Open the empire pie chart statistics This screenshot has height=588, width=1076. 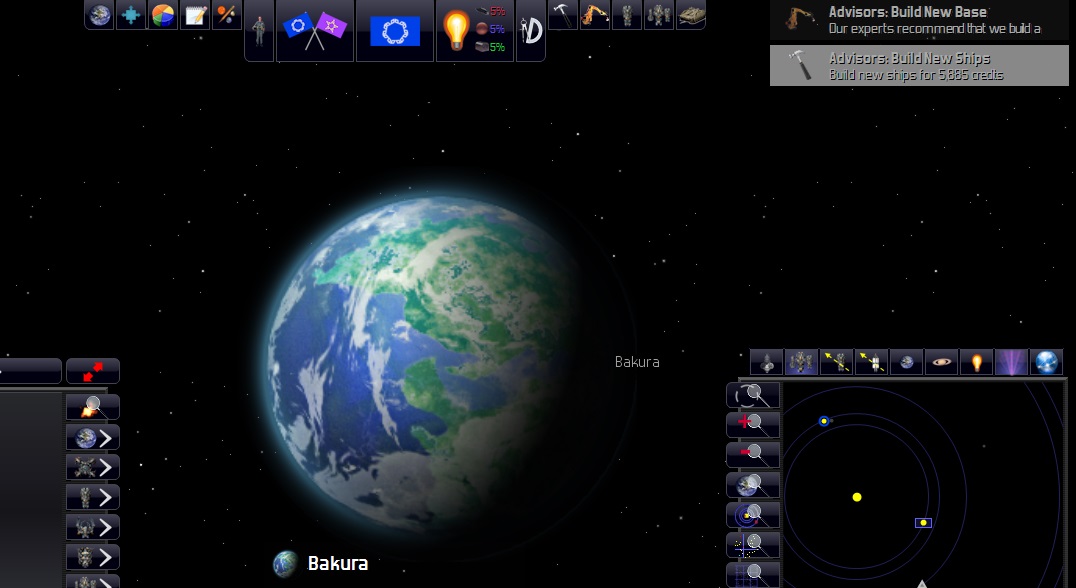pos(163,15)
